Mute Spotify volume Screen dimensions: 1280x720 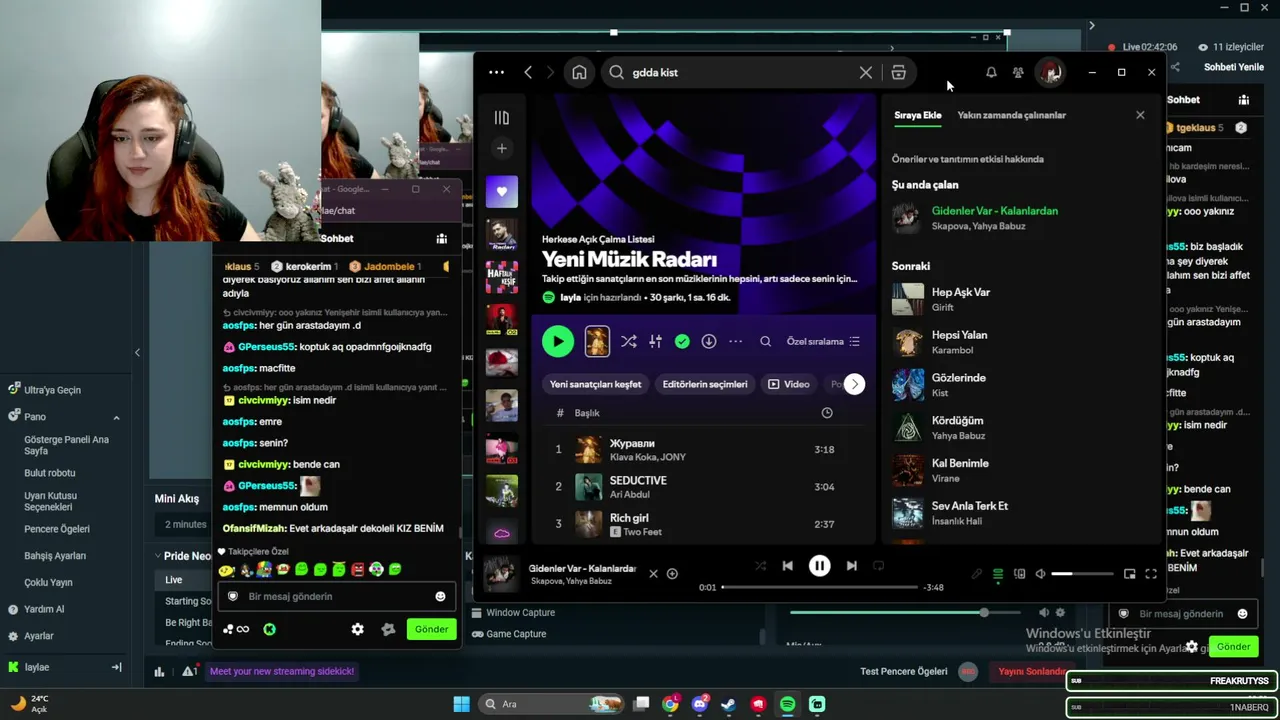[x=1041, y=574]
